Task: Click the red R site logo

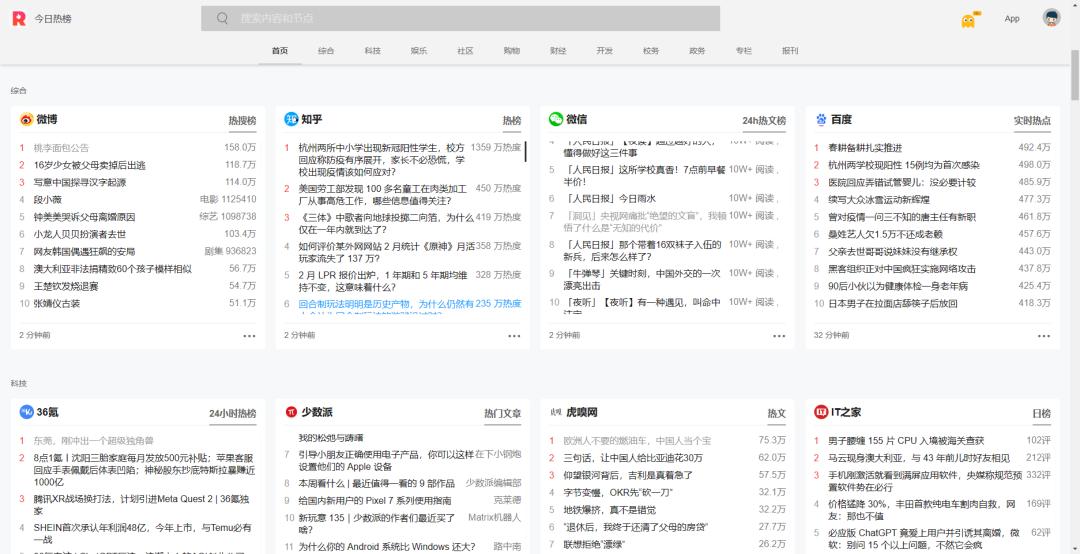Action: click(x=19, y=19)
